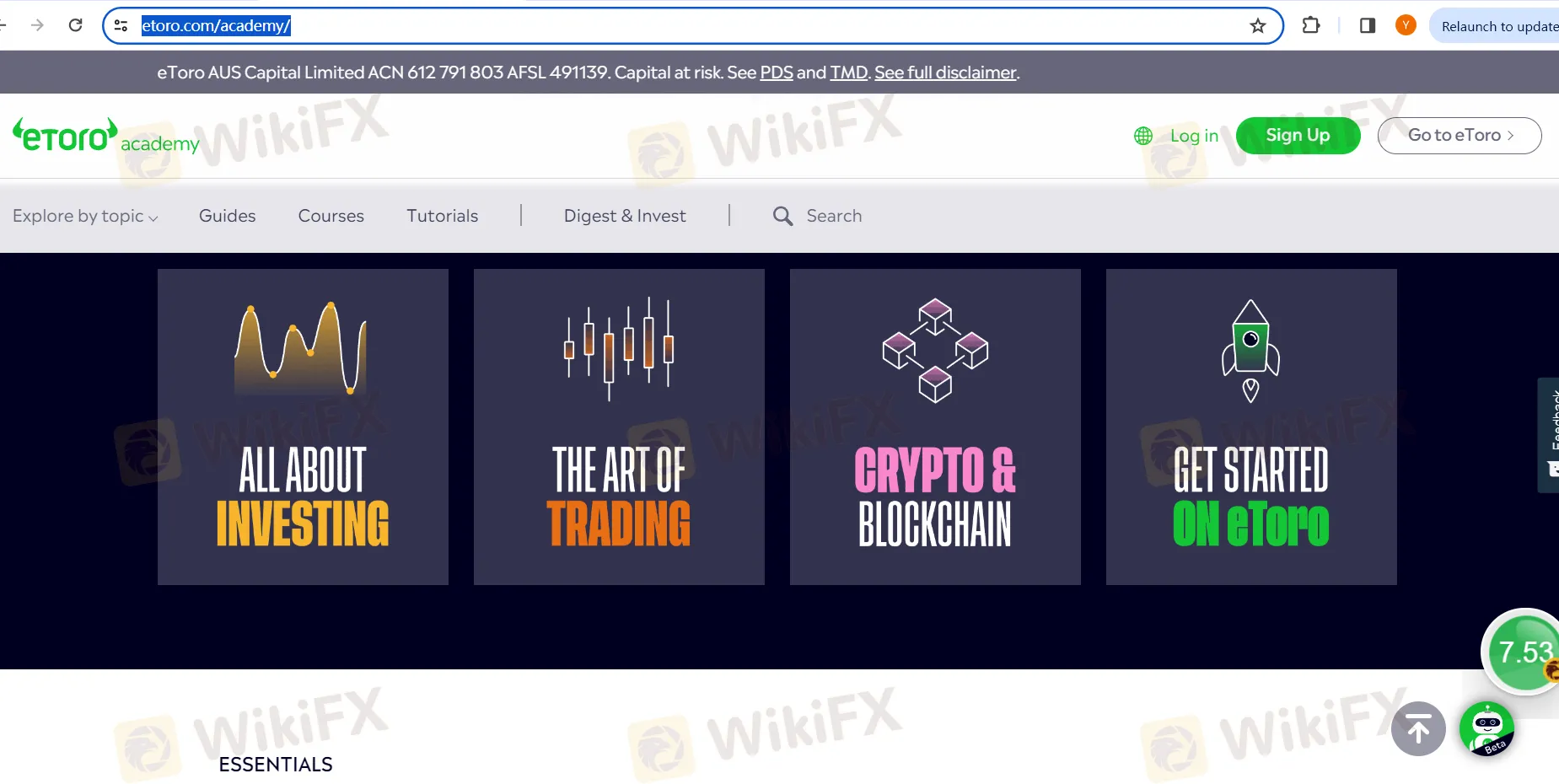Image resolution: width=1559 pixels, height=784 pixels.
Task: Open the Feedback side tab
Action: 1550,435
